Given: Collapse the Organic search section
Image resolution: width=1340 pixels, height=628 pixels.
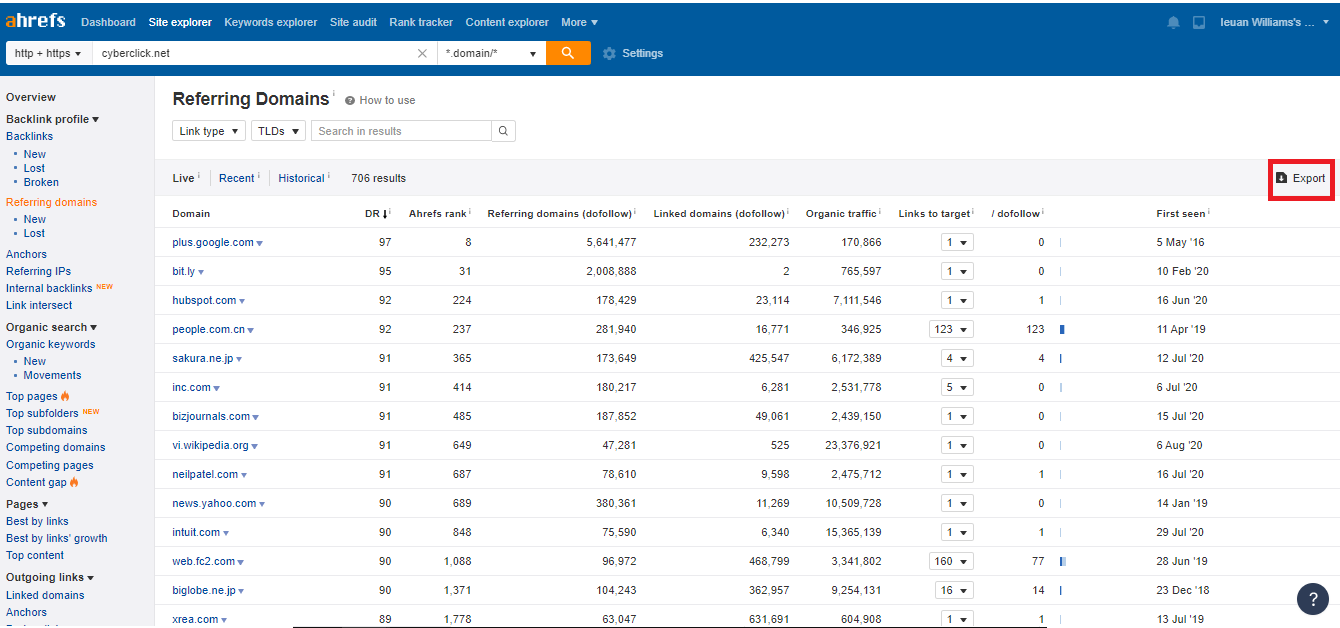Looking at the screenshot, I should tap(51, 327).
